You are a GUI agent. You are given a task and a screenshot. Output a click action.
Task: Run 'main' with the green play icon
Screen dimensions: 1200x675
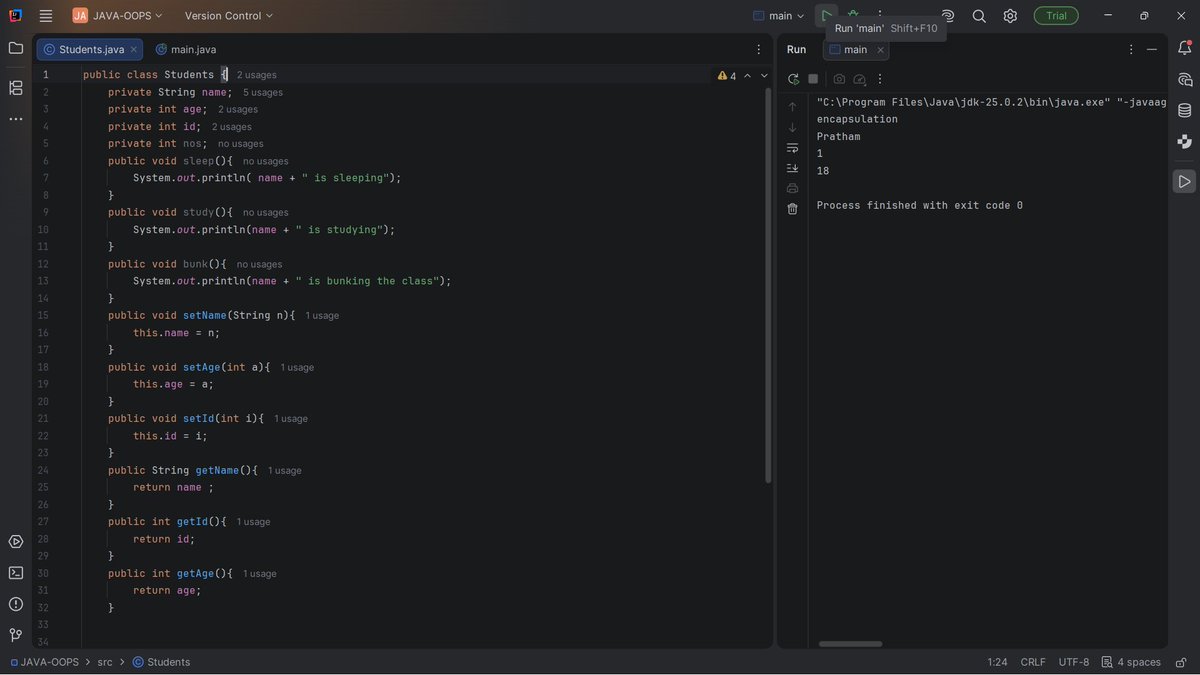[x=826, y=16]
